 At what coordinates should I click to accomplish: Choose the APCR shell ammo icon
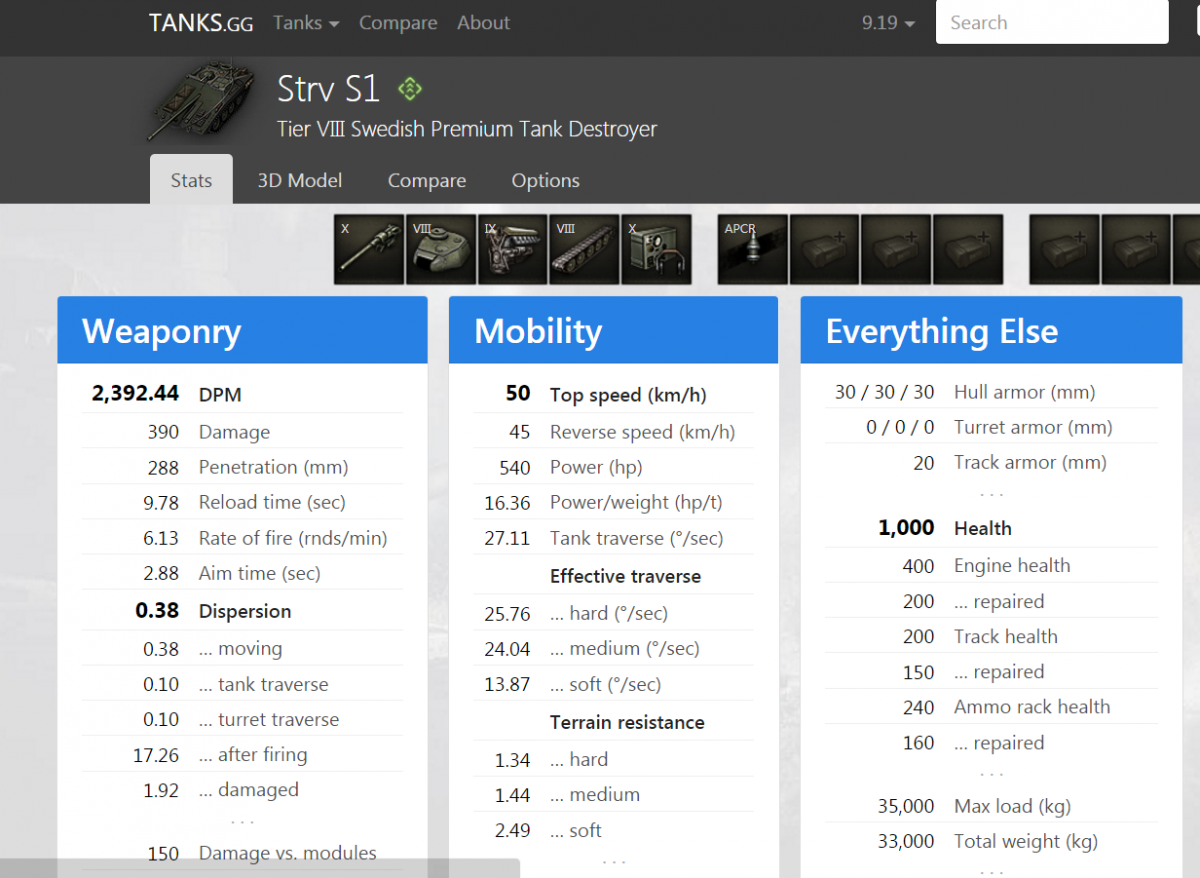pos(753,249)
